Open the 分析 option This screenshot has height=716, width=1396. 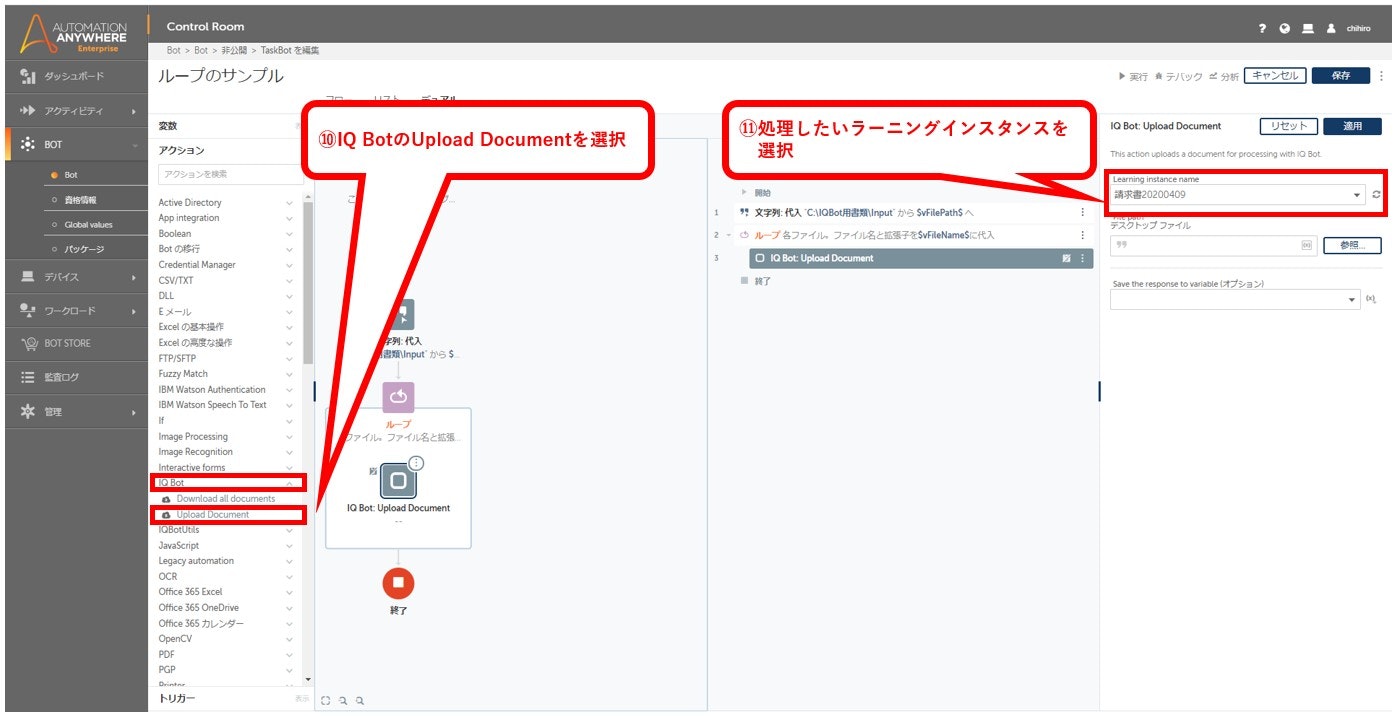coord(1223,76)
